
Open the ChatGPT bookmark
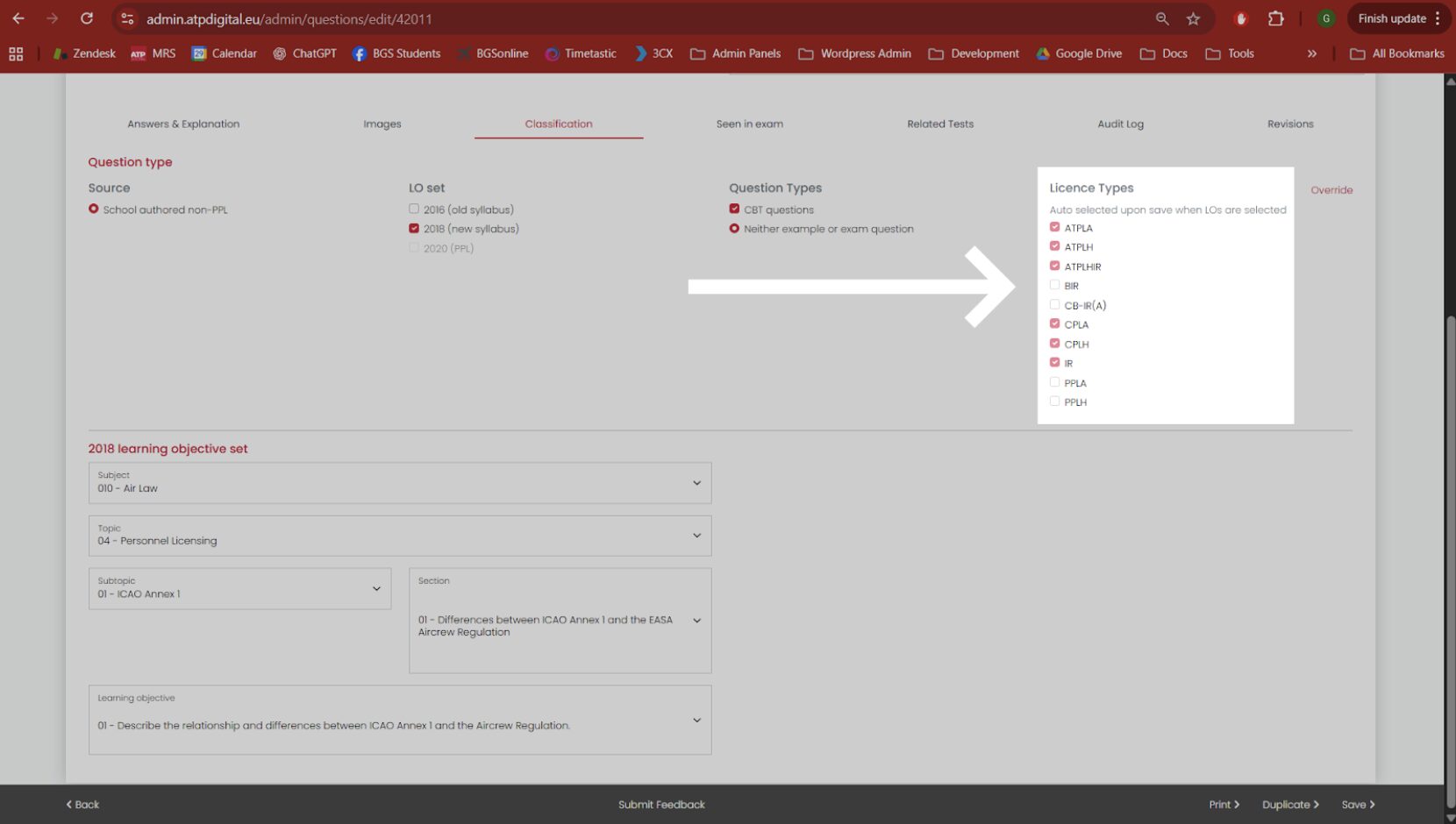coord(304,53)
